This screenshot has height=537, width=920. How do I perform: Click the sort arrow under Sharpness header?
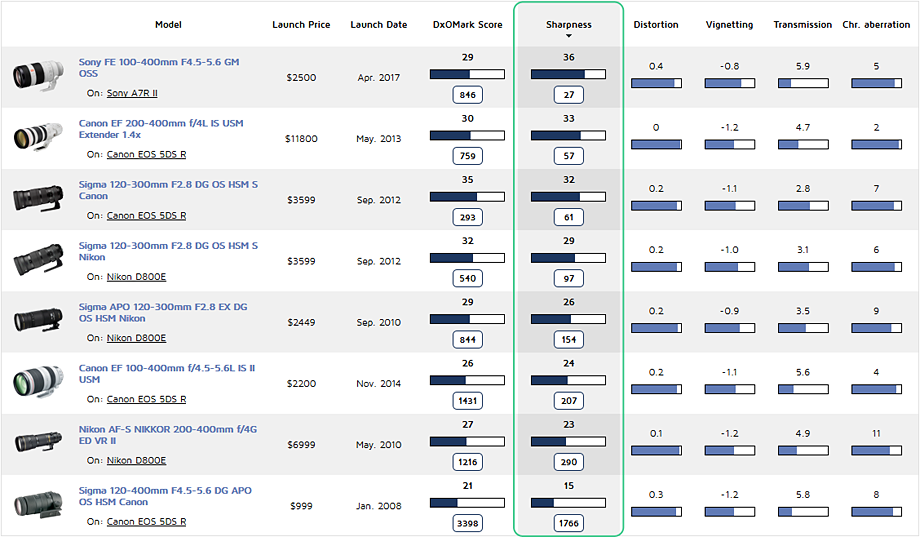point(568,36)
